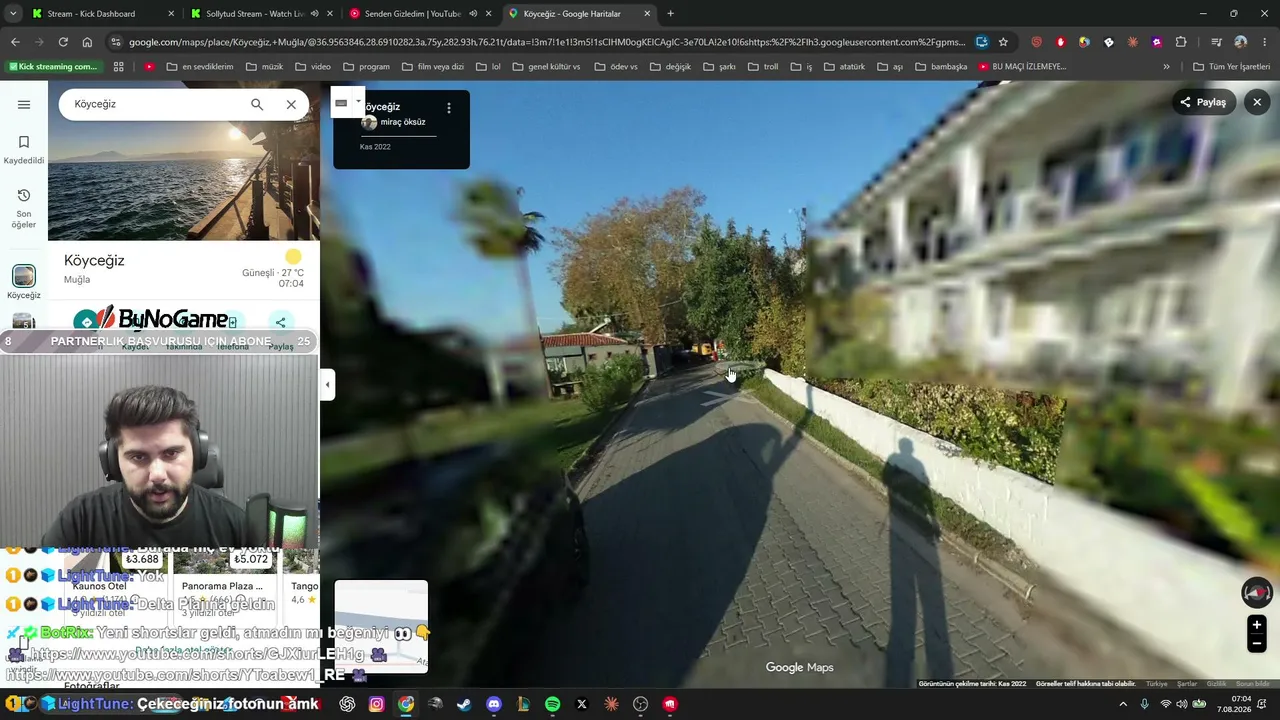Open ChatGPT from the taskbar
The width and height of the screenshot is (1280, 720).
[347, 704]
